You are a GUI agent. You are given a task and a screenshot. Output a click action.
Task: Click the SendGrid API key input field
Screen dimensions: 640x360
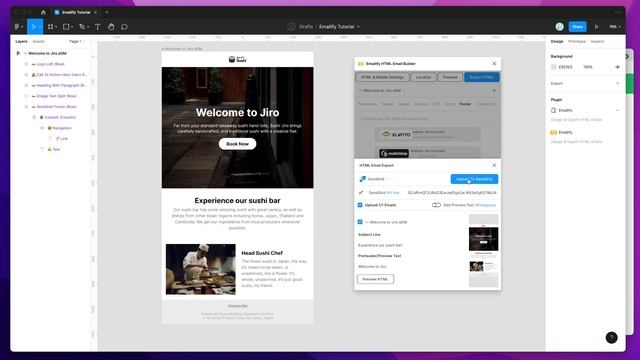[452, 193]
